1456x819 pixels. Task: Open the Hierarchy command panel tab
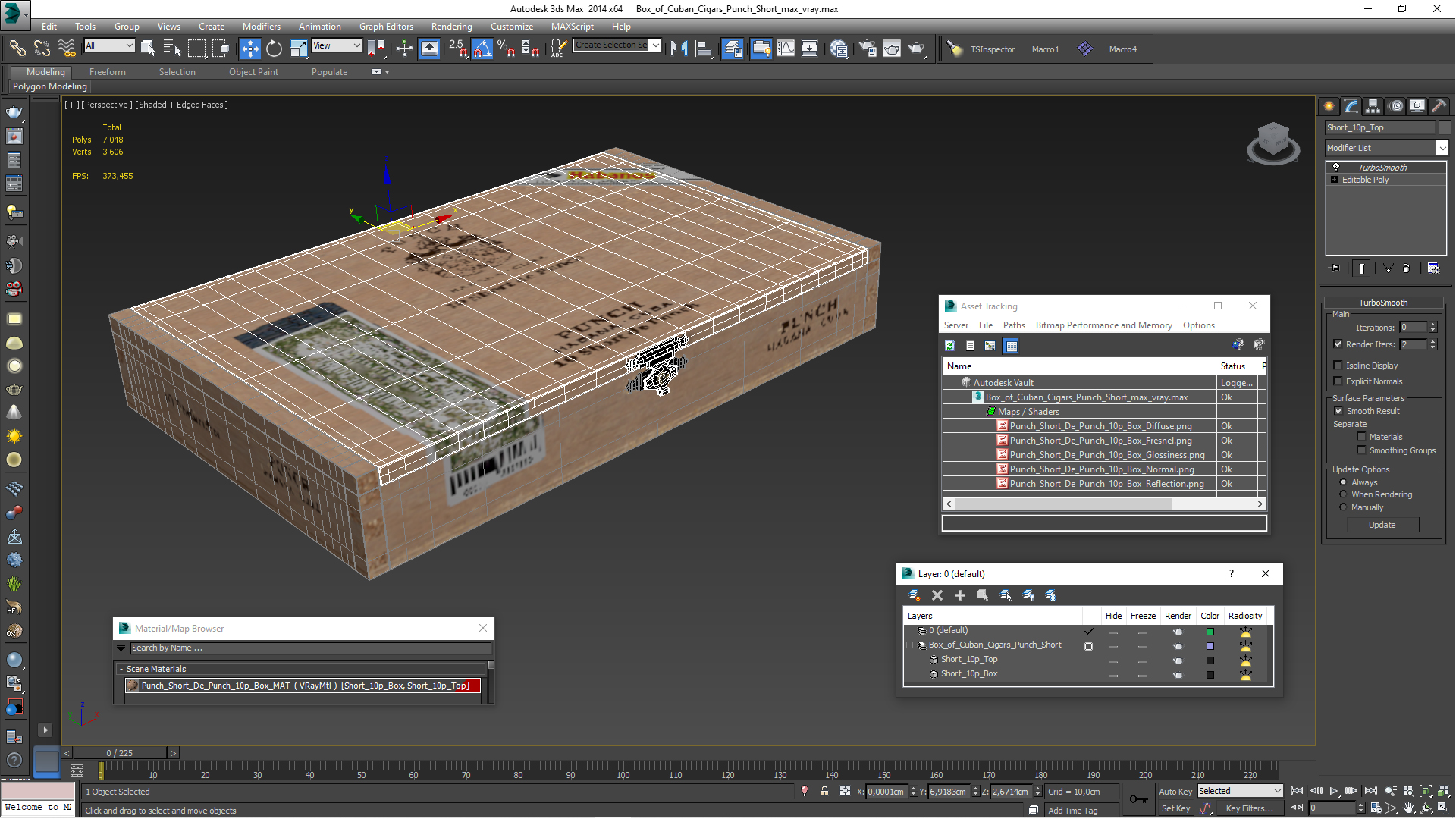point(1373,106)
